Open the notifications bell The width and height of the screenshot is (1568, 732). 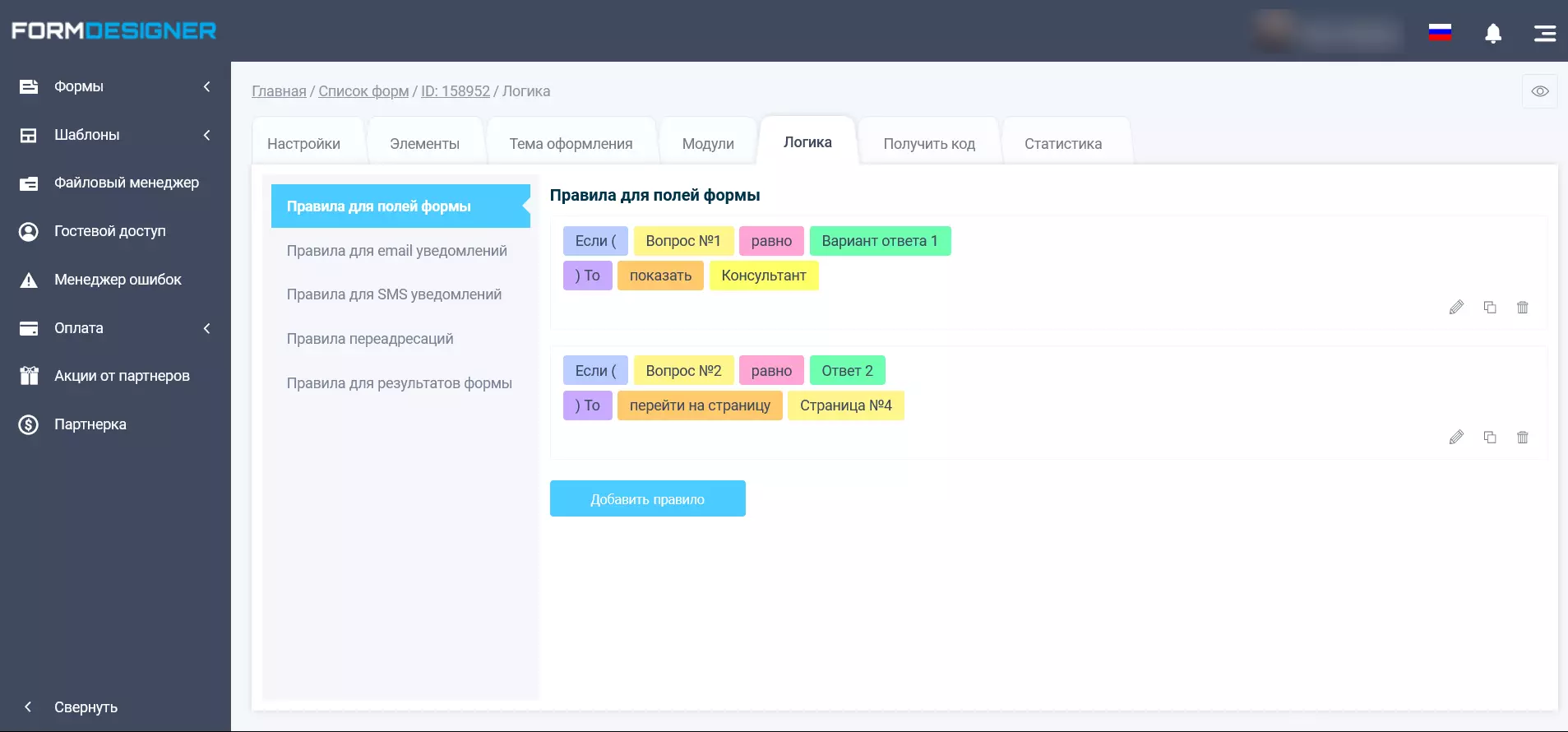[x=1493, y=33]
